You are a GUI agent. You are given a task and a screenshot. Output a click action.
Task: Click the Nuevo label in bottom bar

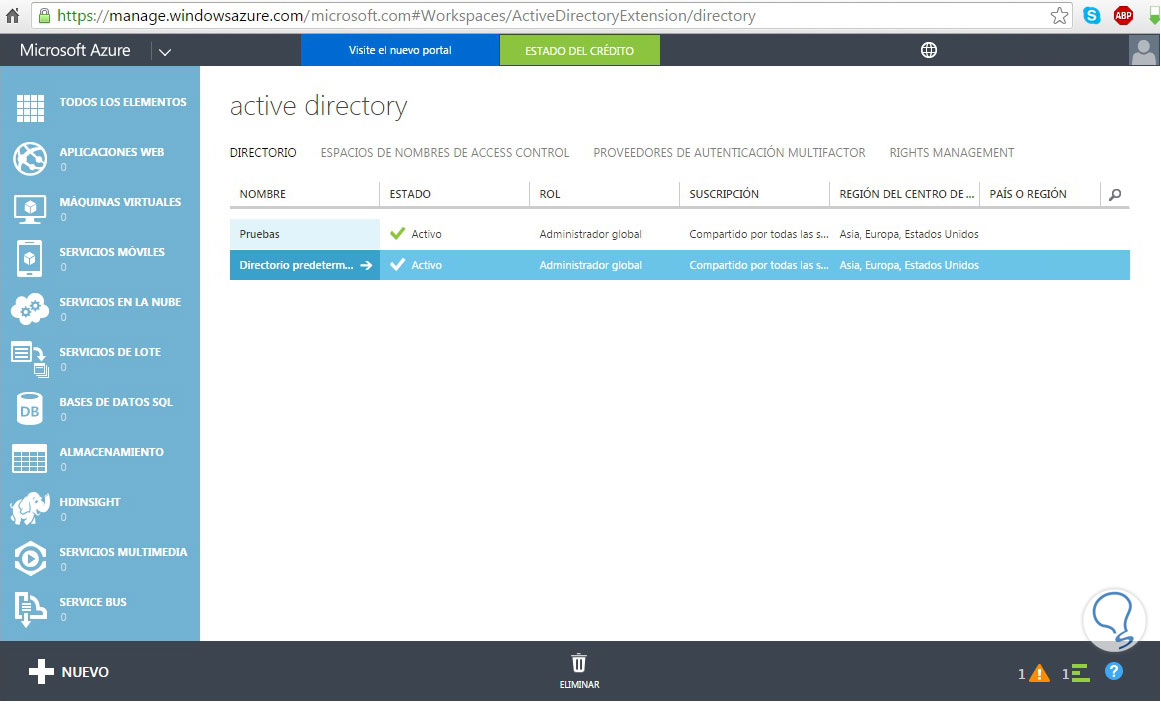tap(85, 672)
